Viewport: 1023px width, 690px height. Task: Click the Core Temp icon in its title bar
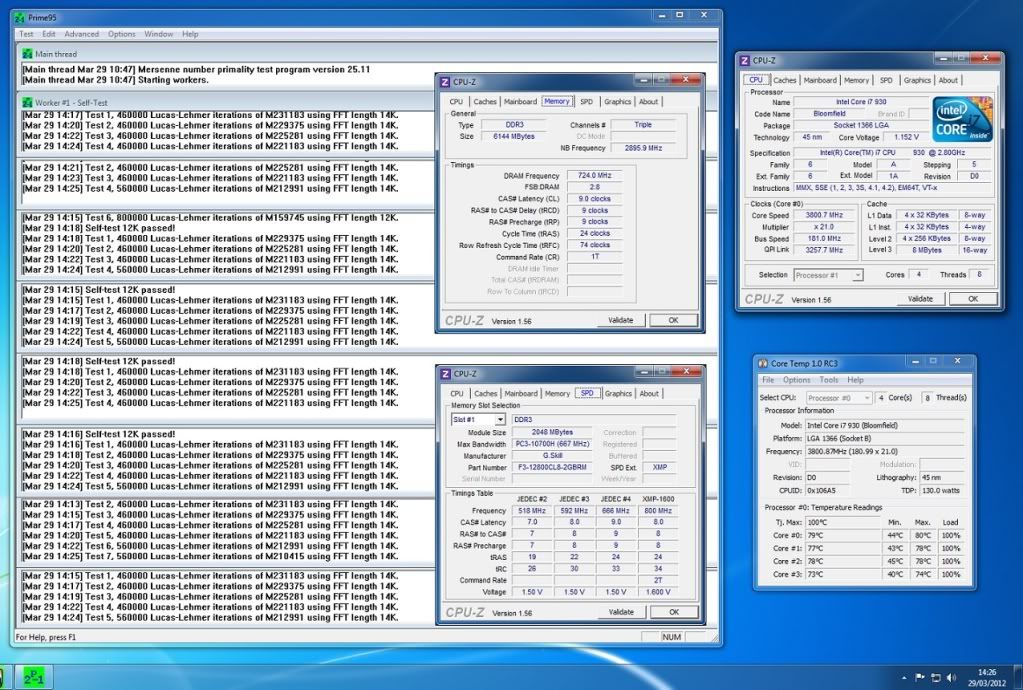(x=764, y=361)
